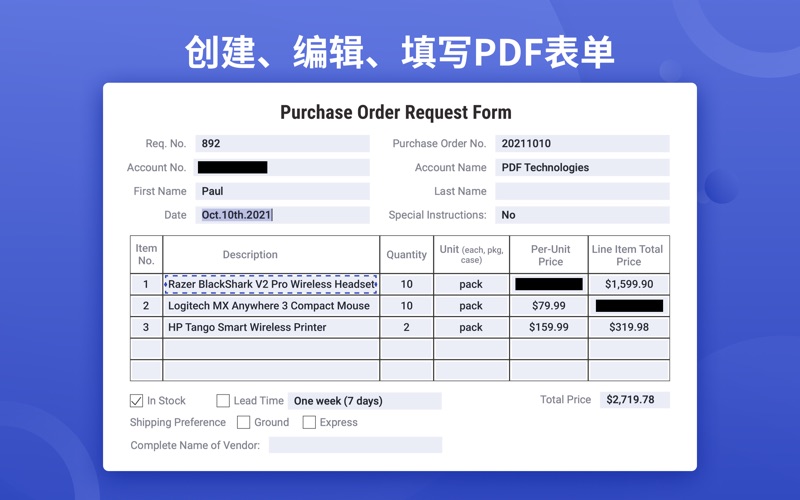Click item number 3 cell
Viewport: 800px width, 500px height.
[x=146, y=327]
